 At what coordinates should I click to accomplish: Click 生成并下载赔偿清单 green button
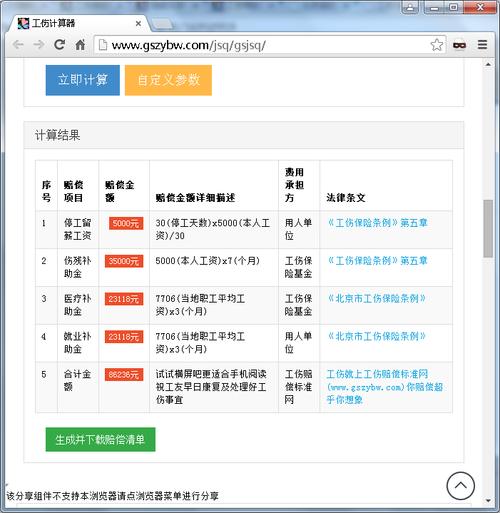tap(100, 440)
